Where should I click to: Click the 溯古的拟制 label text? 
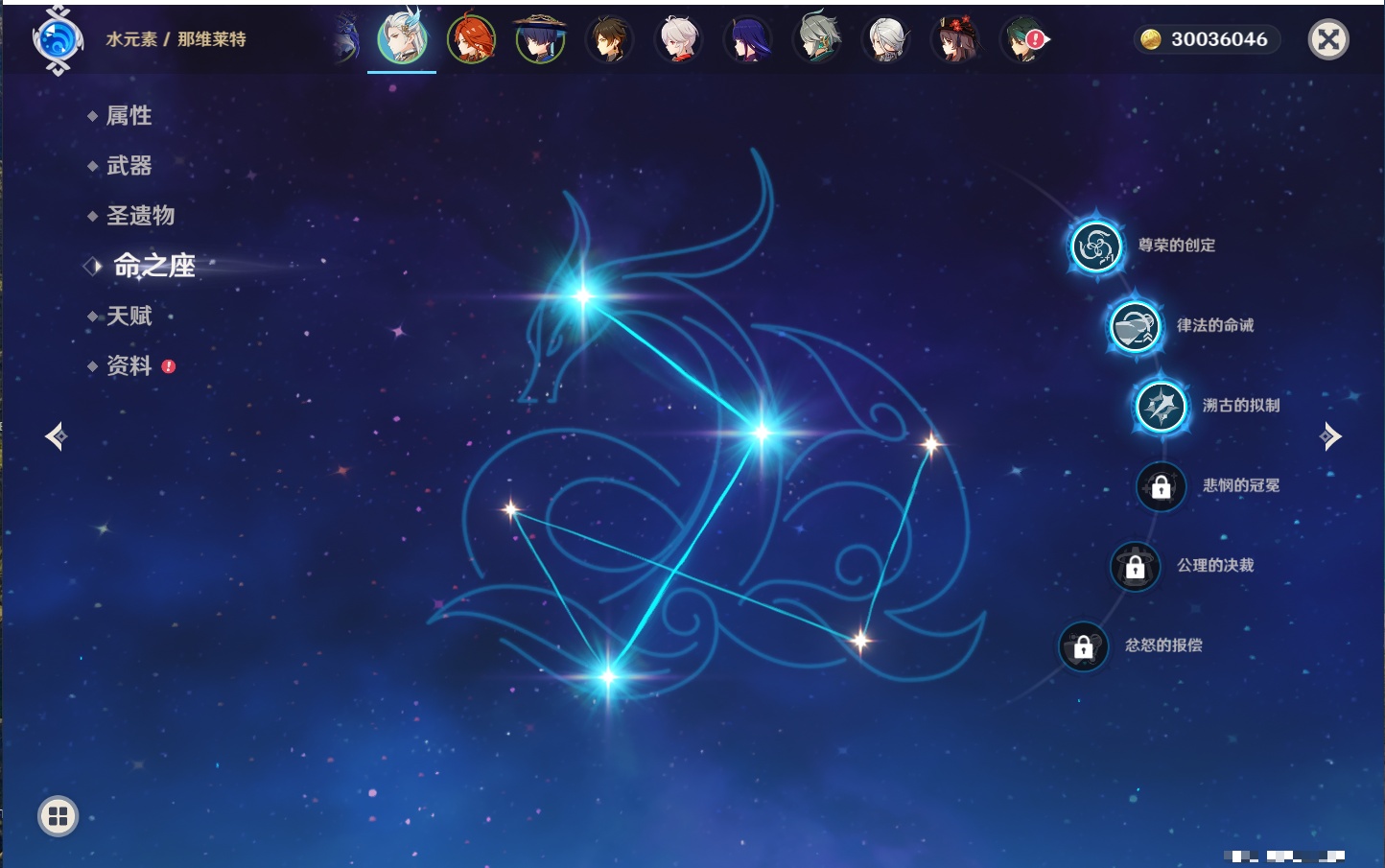(x=1241, y=406)
